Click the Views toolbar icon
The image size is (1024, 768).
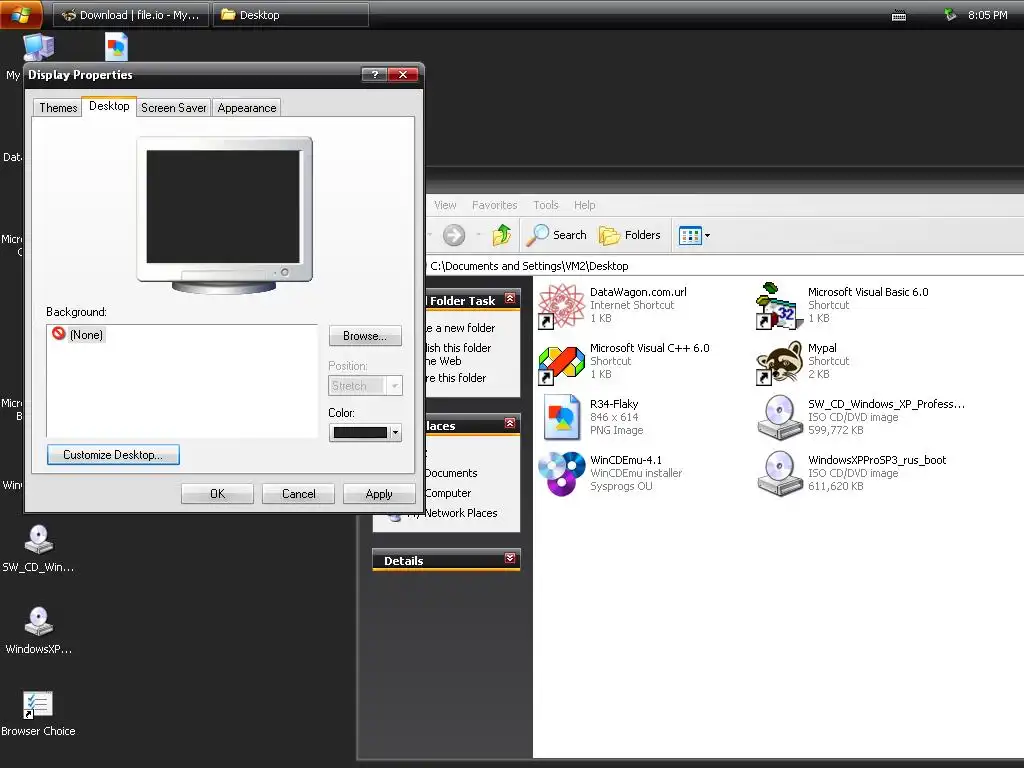pyautogui.click(x=690, y=235)
